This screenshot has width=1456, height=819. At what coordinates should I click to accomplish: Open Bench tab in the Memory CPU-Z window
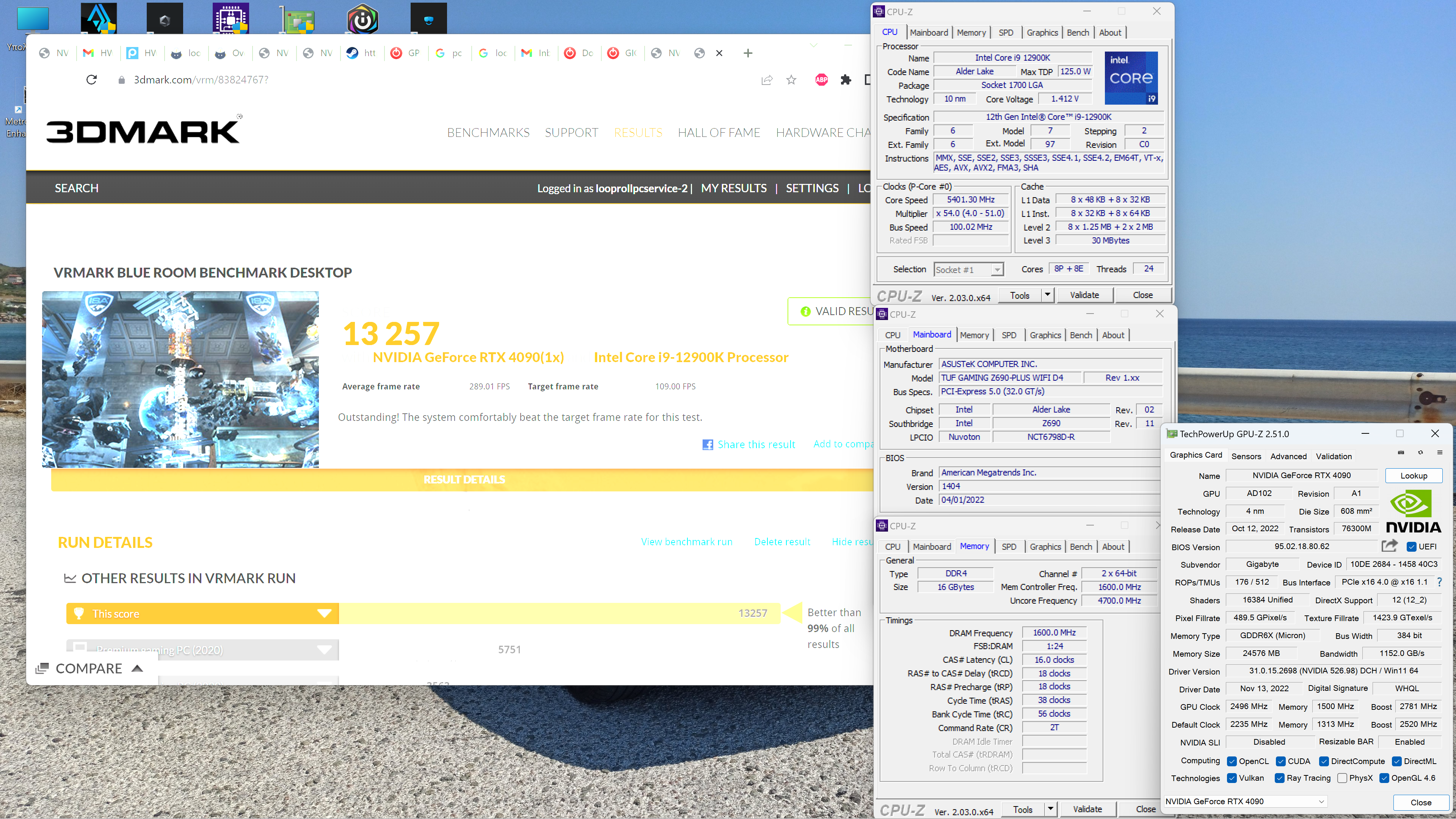pos(1081,546)
